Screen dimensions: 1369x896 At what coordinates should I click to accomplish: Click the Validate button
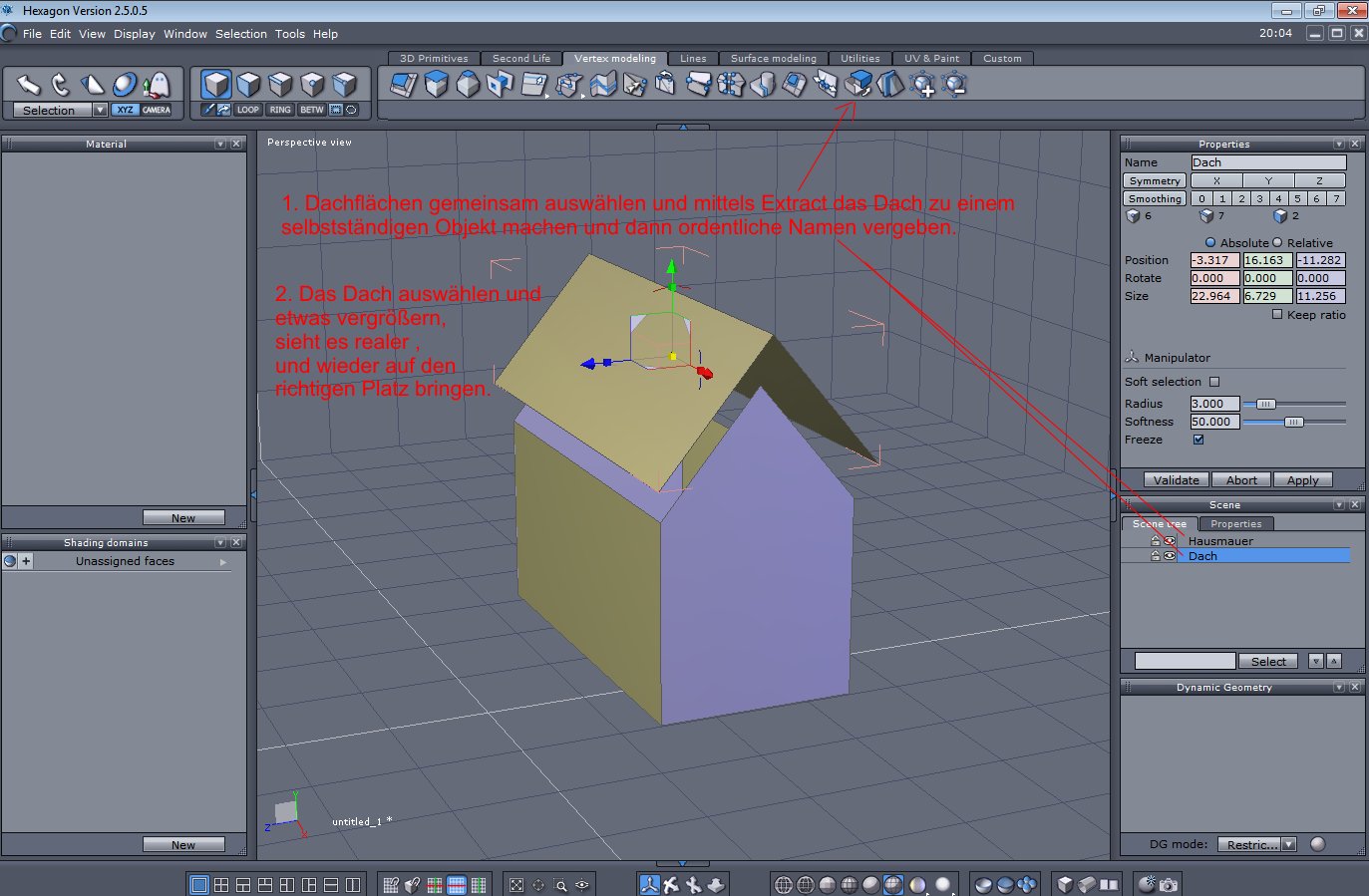(x=1177, y=479)
